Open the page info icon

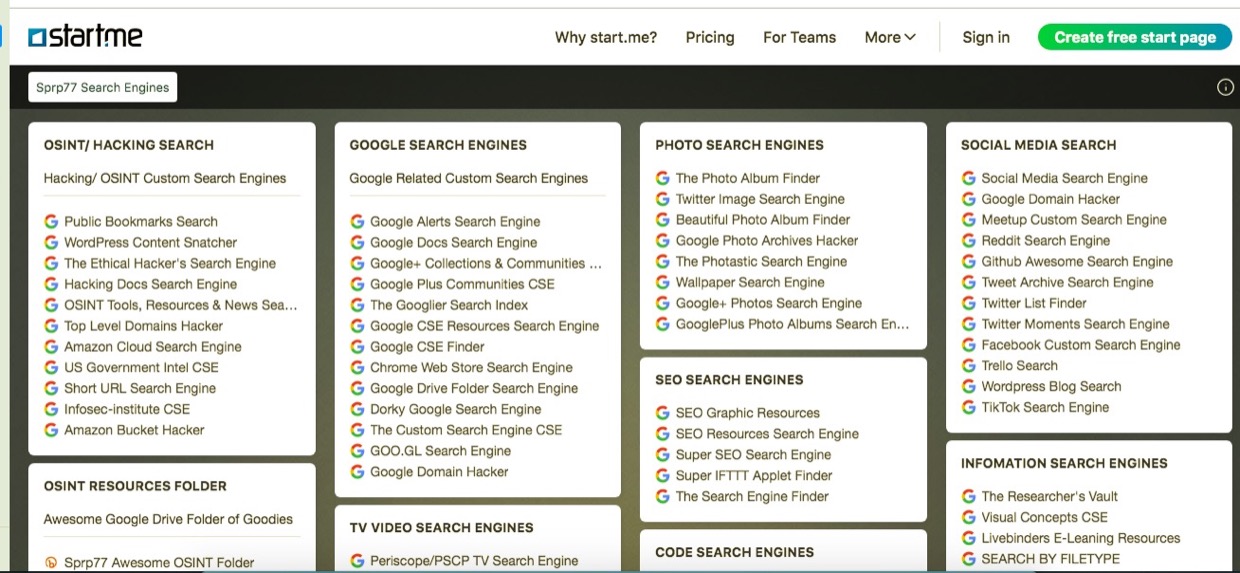1225,88
